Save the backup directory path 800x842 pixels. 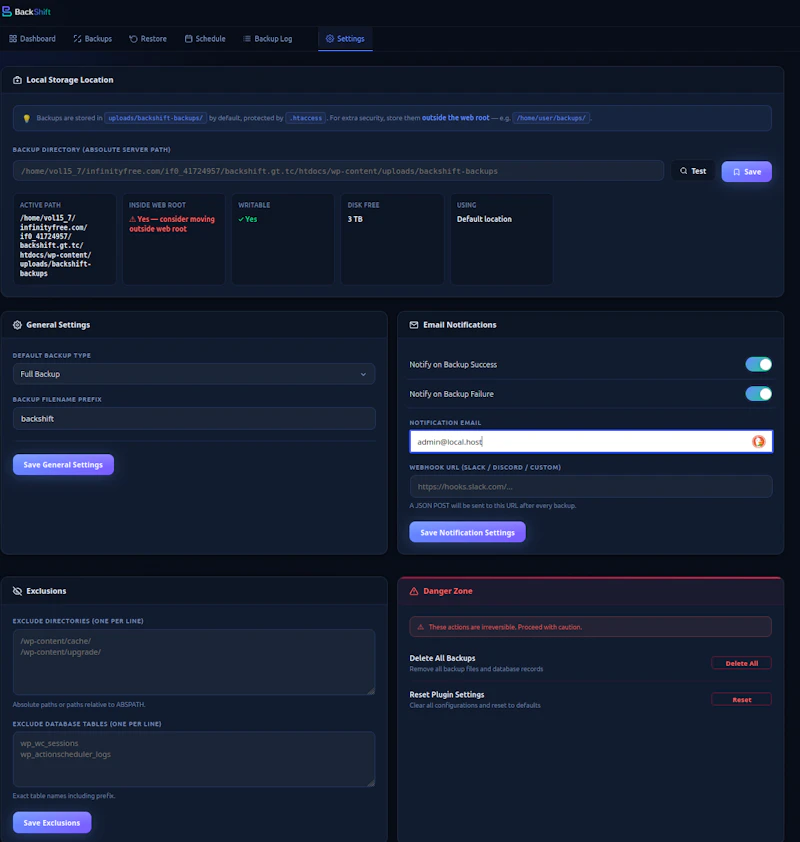[x=746, y=171]
